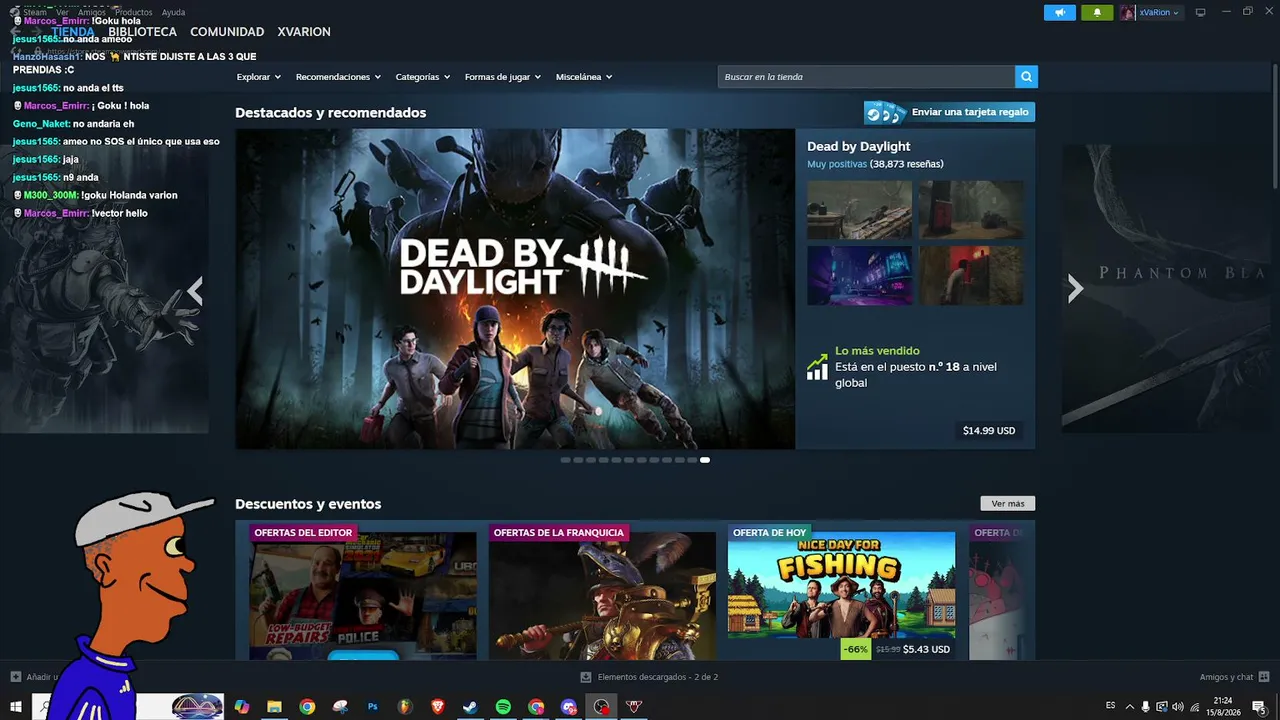Click the blue megaphone announcements button
The width and height of the screenshot is (1280, 720).
tap(1060, 13)
